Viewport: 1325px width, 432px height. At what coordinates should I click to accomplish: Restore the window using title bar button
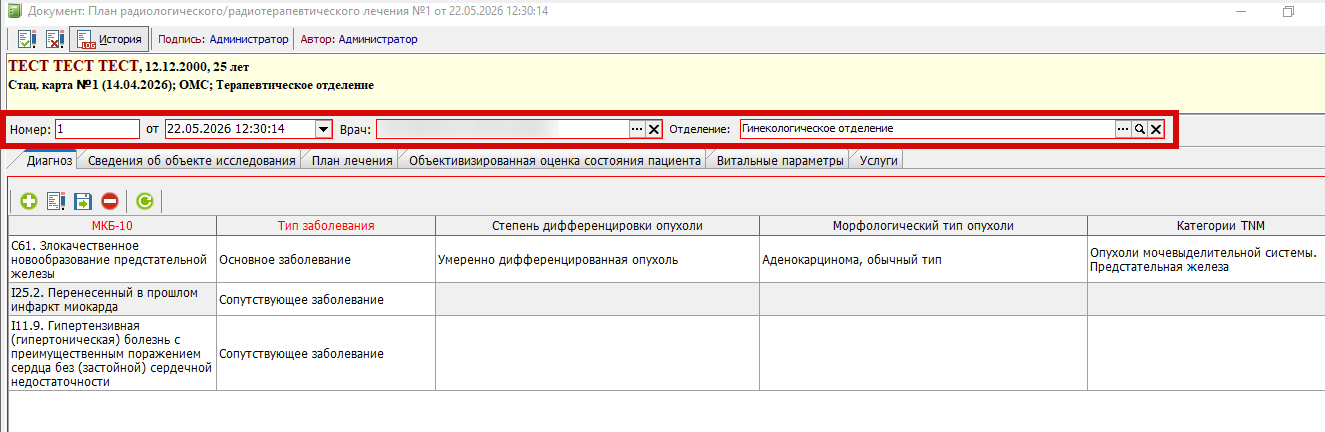[x=1288, y=11]
